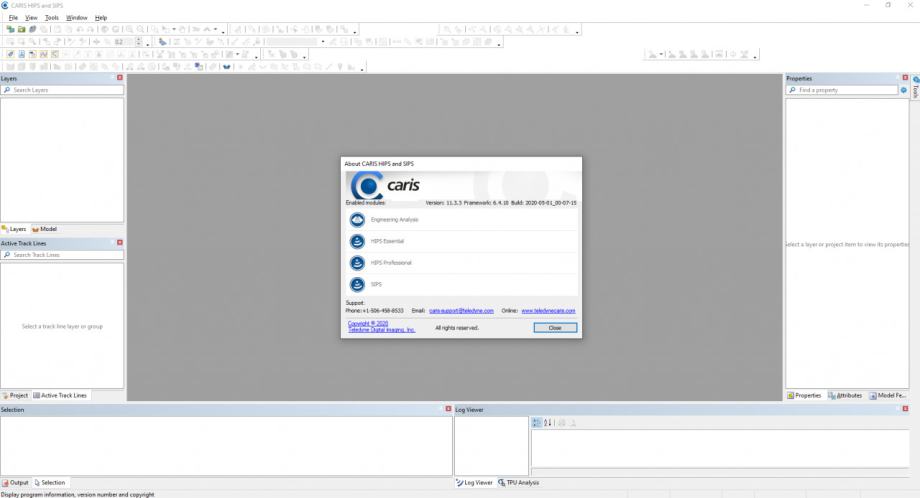Switch to the Layers tab

pyautogui.click(x=14, y=229)
